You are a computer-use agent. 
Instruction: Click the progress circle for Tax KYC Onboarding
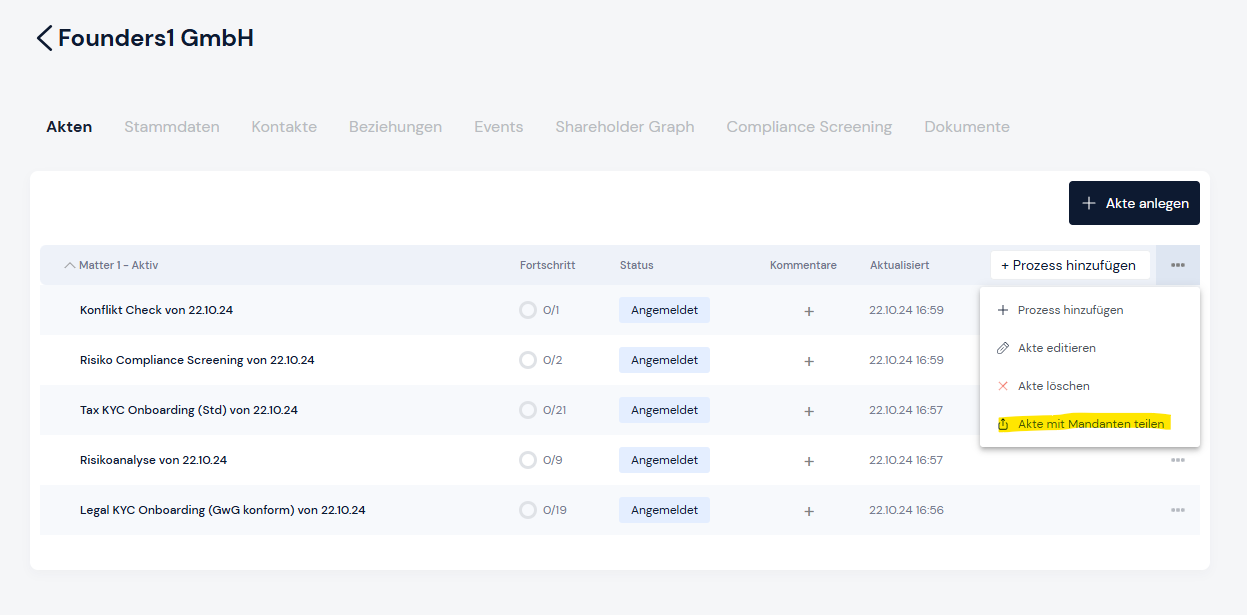(x=528, y=410)
